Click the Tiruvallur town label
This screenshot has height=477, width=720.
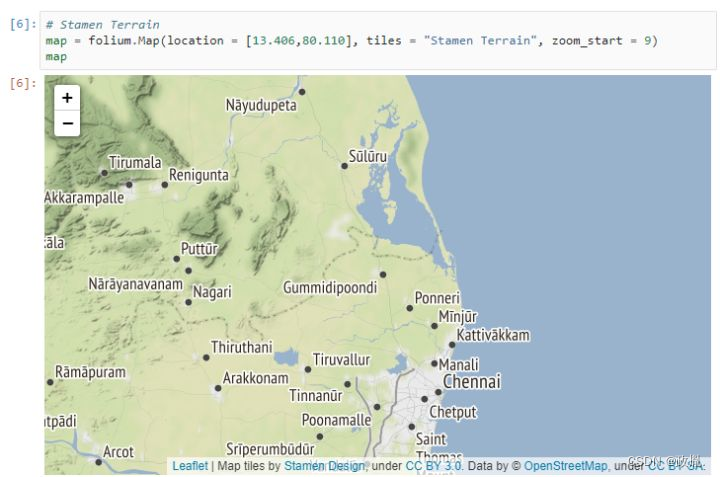tap(341, 359)
